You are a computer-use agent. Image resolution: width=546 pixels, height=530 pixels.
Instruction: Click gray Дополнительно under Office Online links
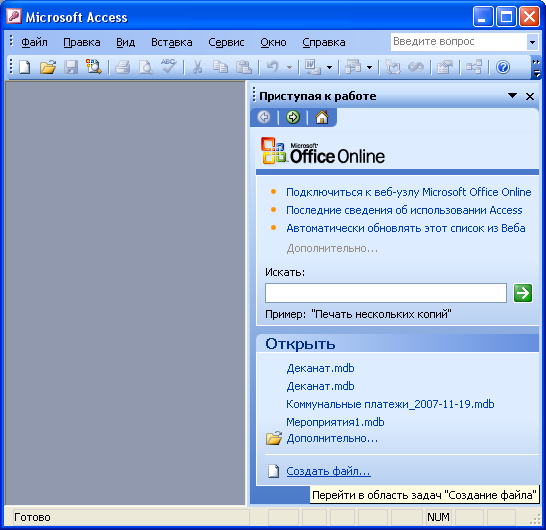[x=332, y=248]
